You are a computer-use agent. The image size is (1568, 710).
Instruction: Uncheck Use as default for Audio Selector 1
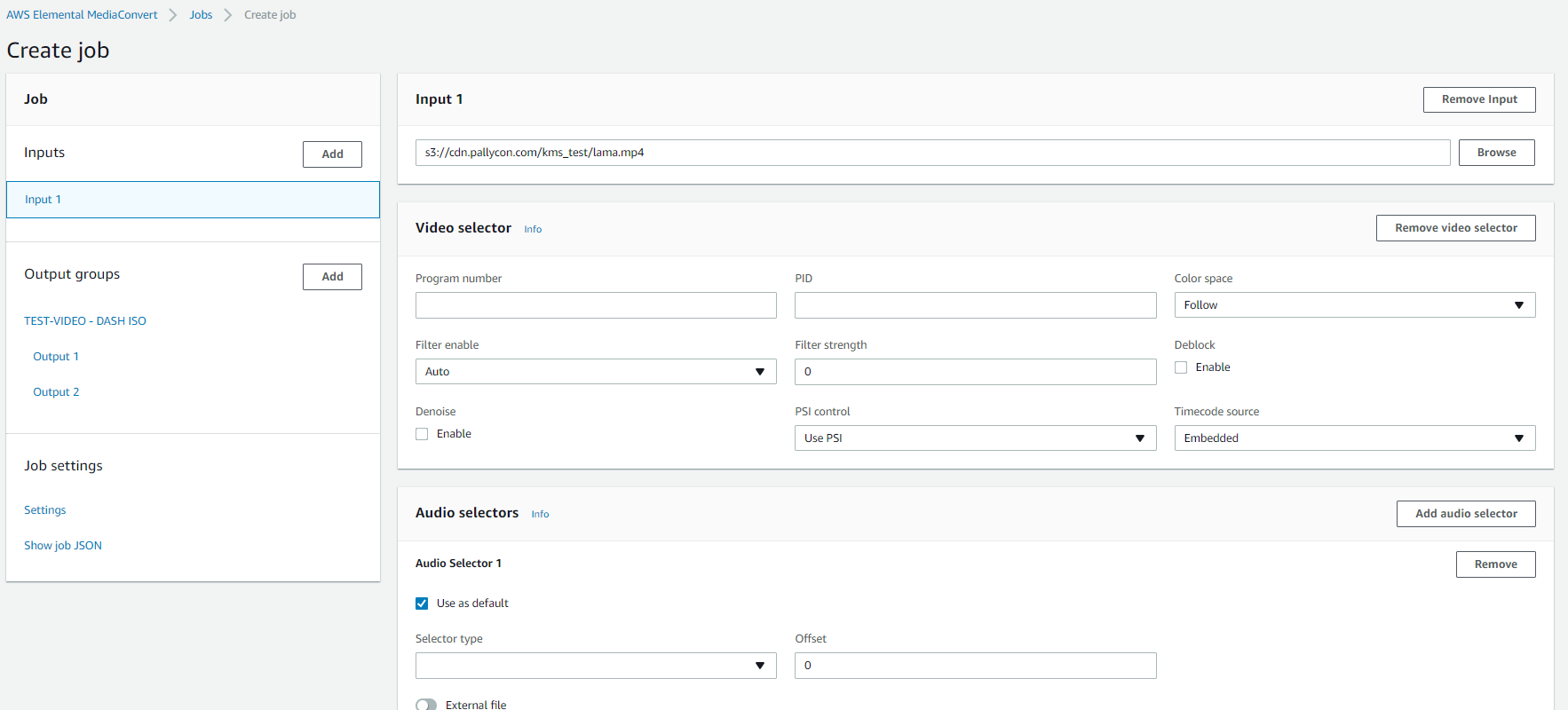pyautogui.click(x=422, y=603)
